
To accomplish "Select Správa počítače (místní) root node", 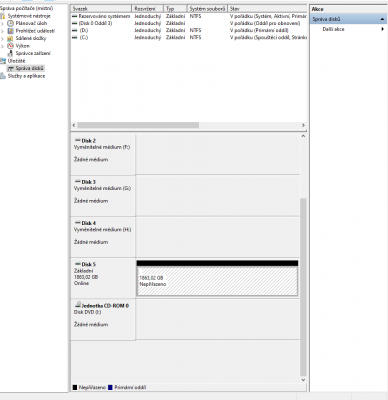I will 26,8.
